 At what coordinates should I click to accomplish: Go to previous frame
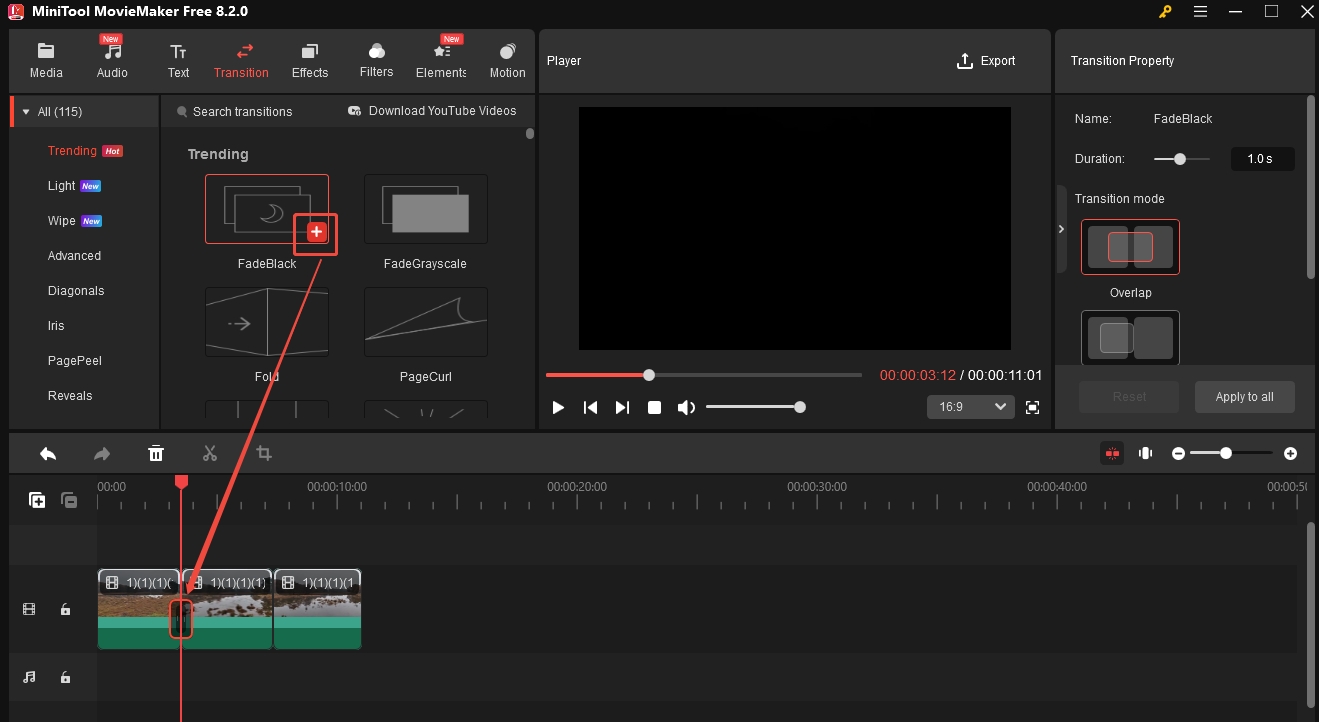[591, 407]
